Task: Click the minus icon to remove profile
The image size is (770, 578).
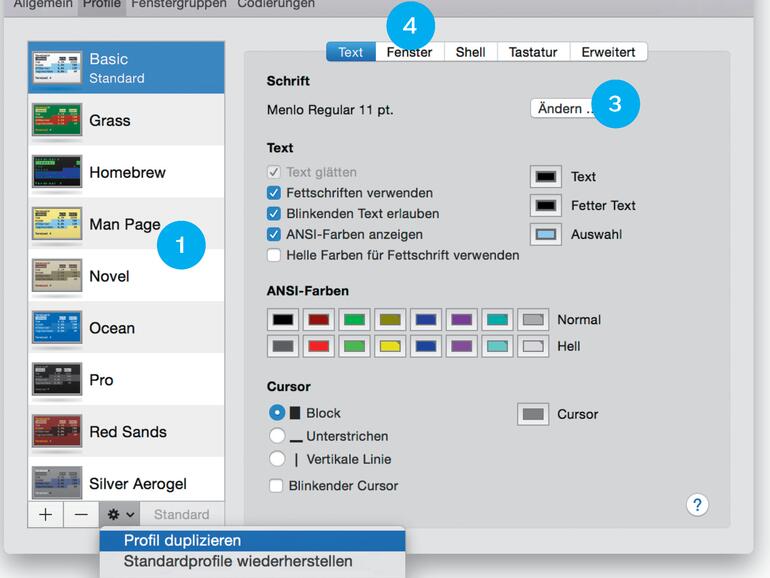Action: coord(81,514)
